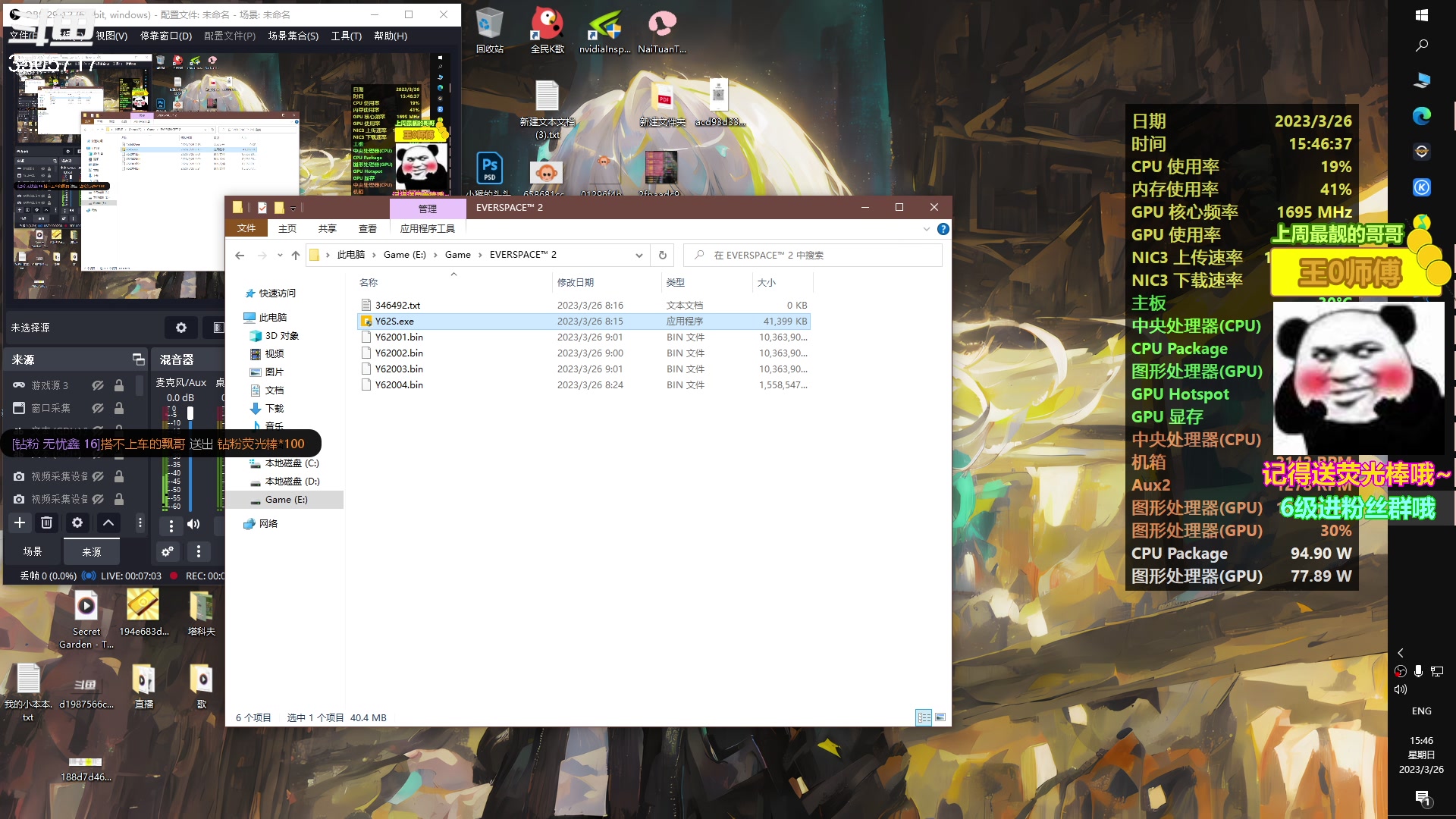Screen dimensions: 1456x819
Task: Mute the 麦克风/Aux speaker icon
Action: pos(194,524)
